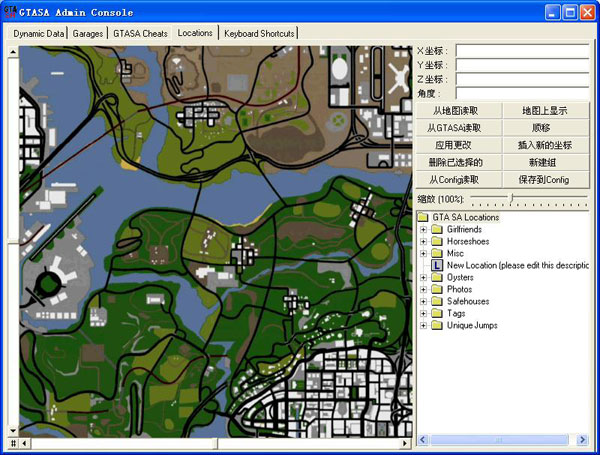Click the Horseshoes folder icon

(437, 241)
